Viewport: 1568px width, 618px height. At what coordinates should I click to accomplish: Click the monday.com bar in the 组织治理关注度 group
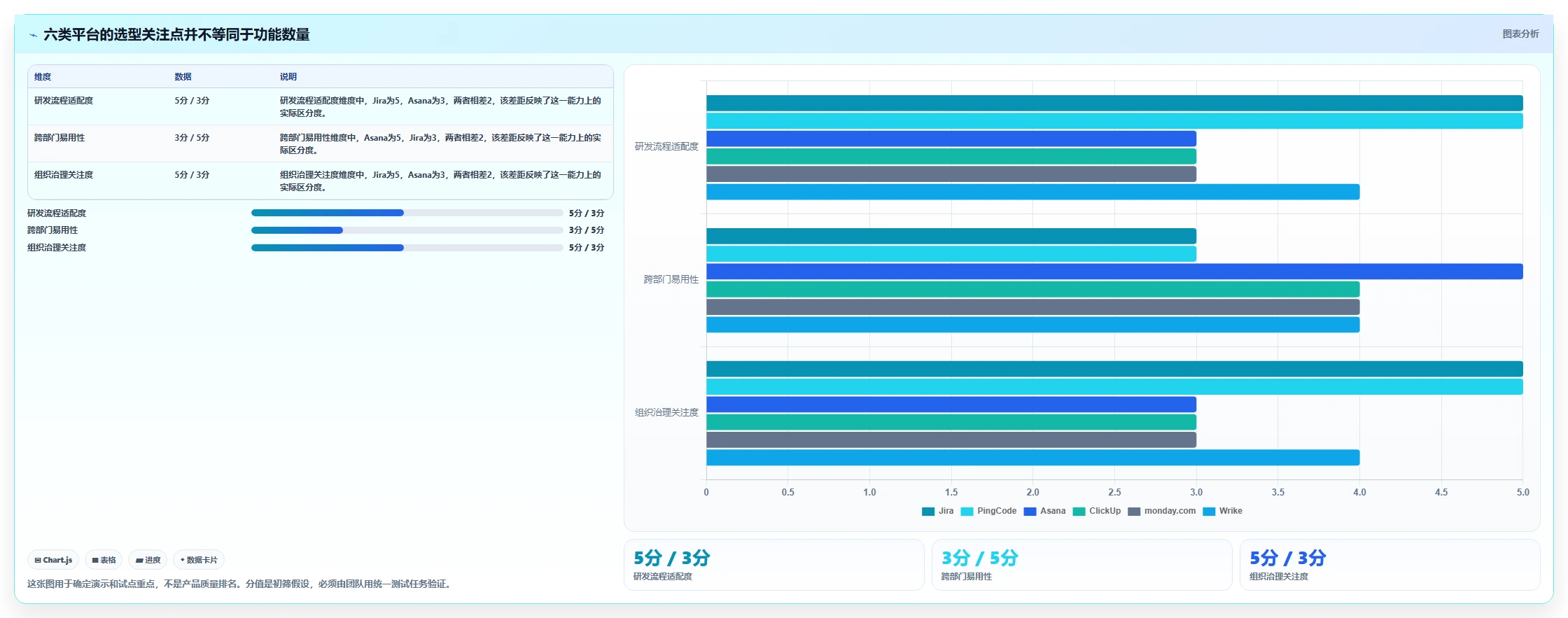pos(951,440)
